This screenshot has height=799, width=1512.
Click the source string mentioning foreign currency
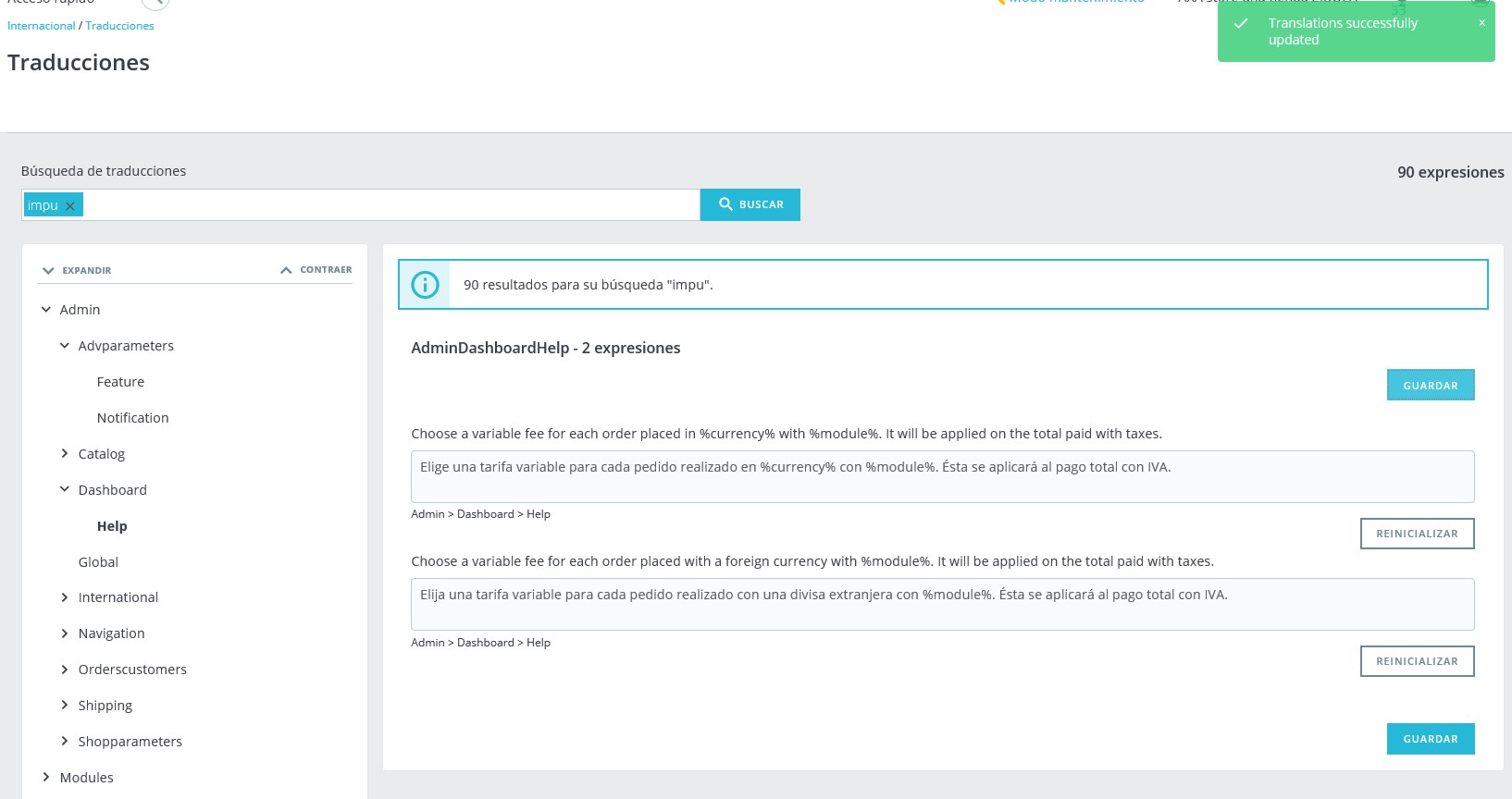[812, 561]
